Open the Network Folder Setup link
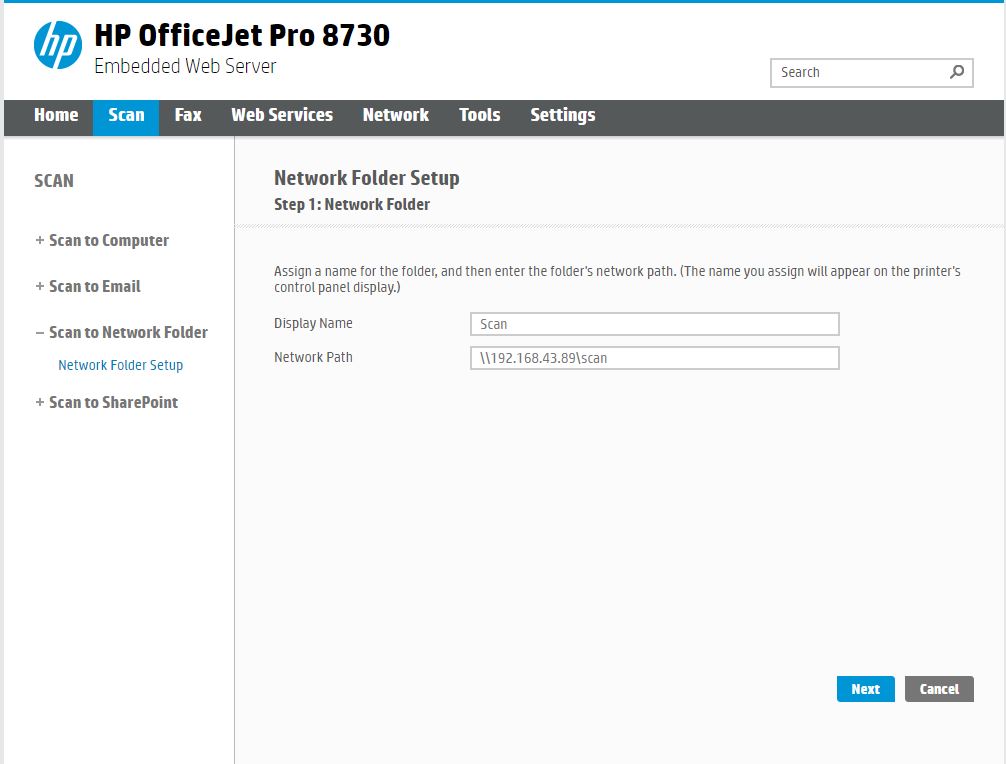The image size is (1006, 764). point(120,365)
